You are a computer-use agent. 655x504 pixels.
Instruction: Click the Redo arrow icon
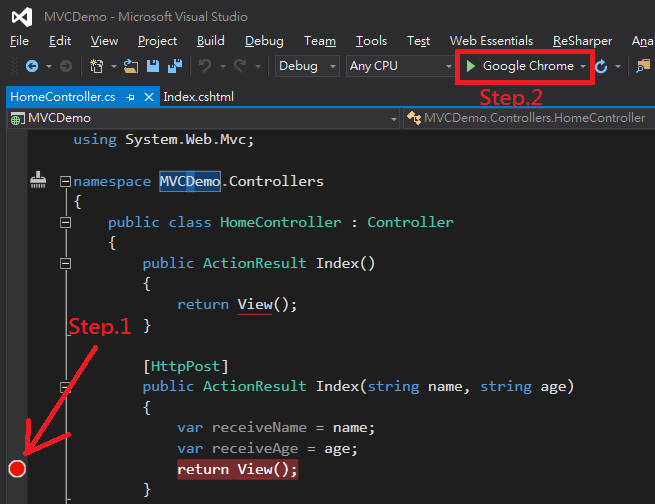pyautogui.click(x=240, y=66)
